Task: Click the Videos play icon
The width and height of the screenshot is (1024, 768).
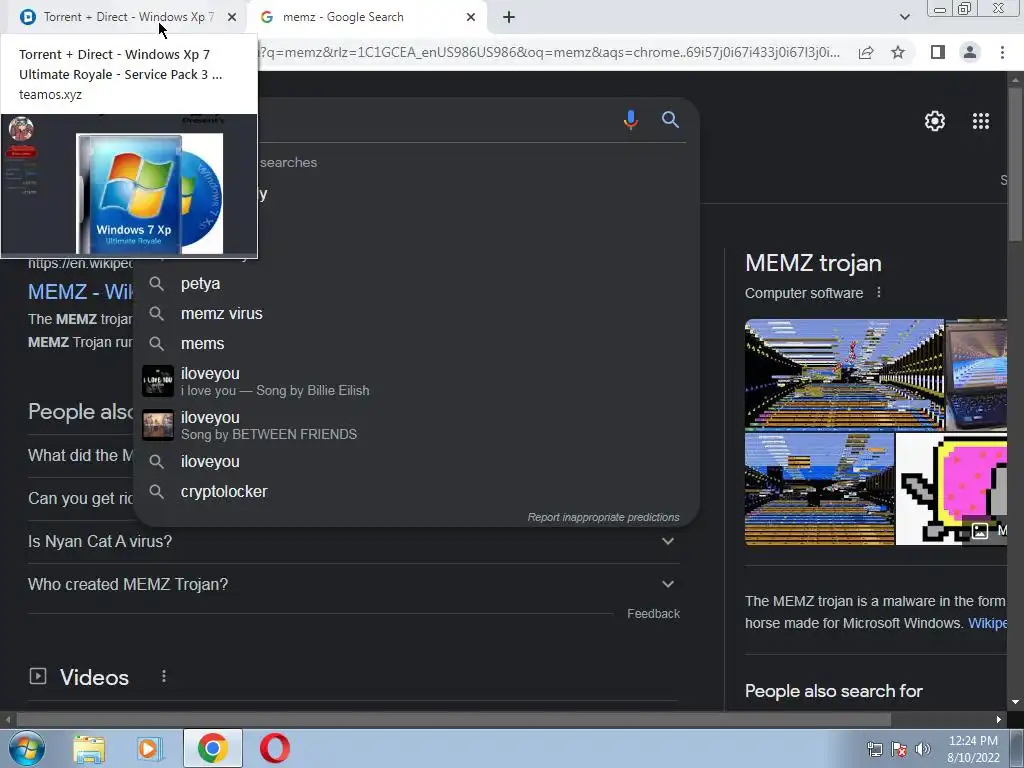Action: [38, 676]
